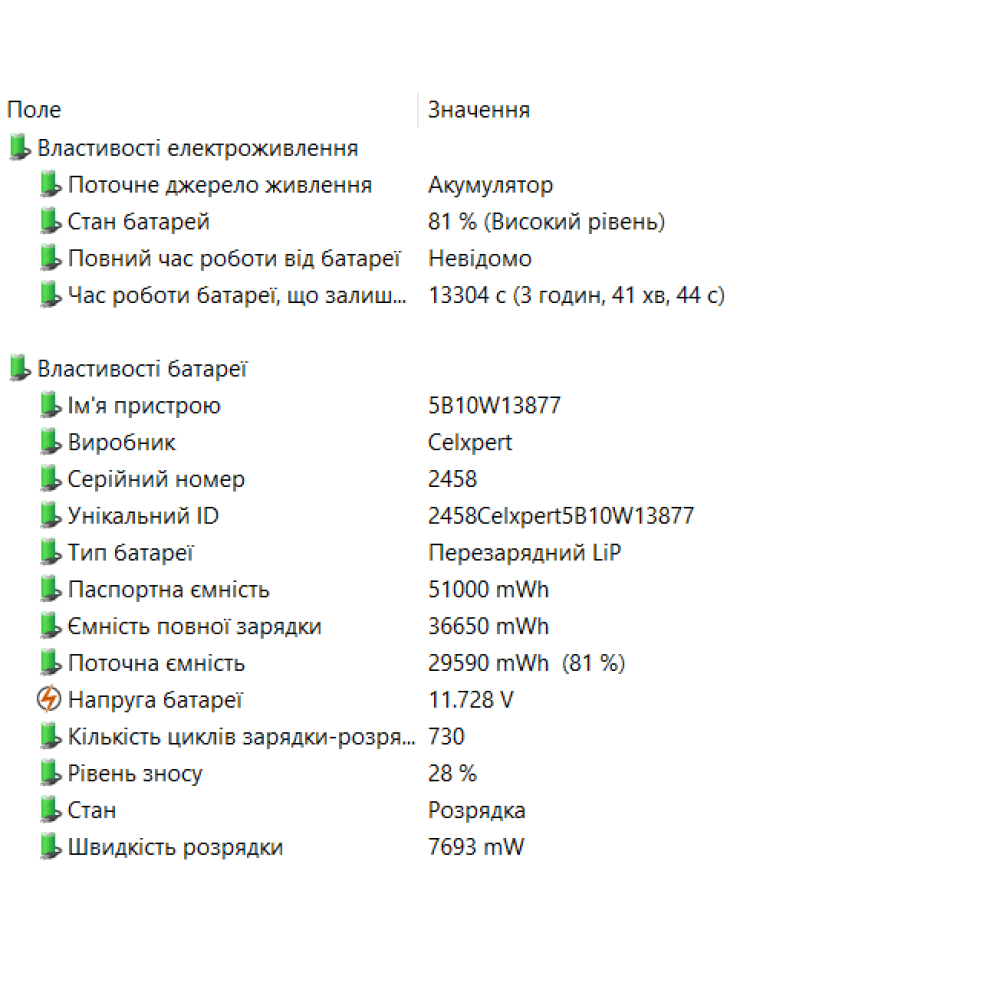Select the Паспортна ємність row
The image size is (1000, 1000).
tap(168, 590)
